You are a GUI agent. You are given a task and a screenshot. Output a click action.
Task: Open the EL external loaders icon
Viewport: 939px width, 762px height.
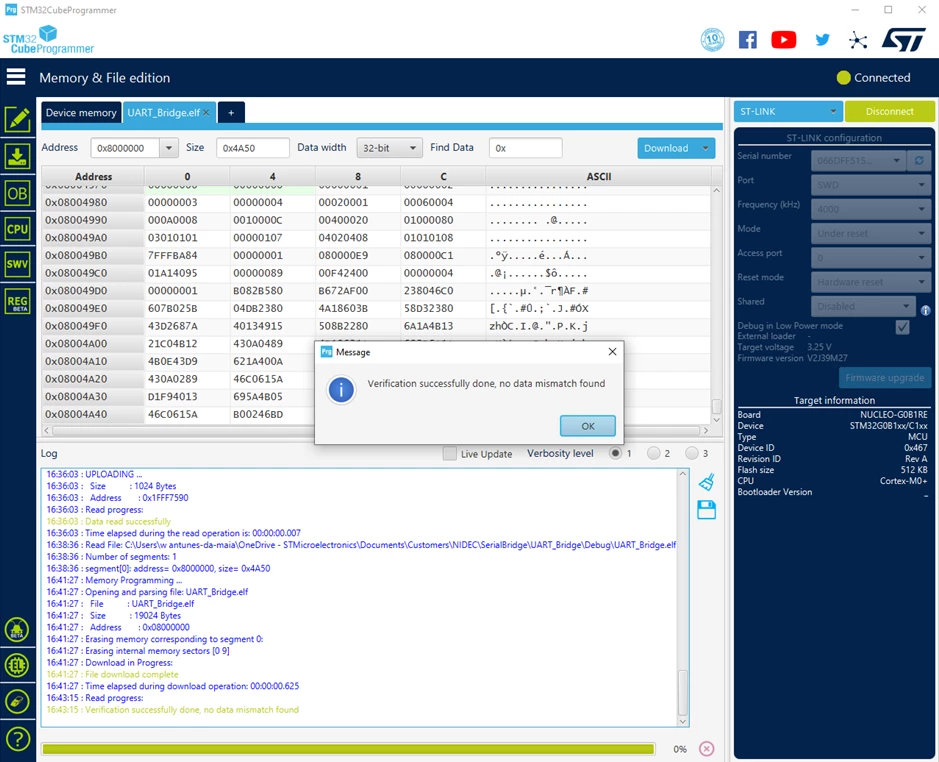pos(17,665)
